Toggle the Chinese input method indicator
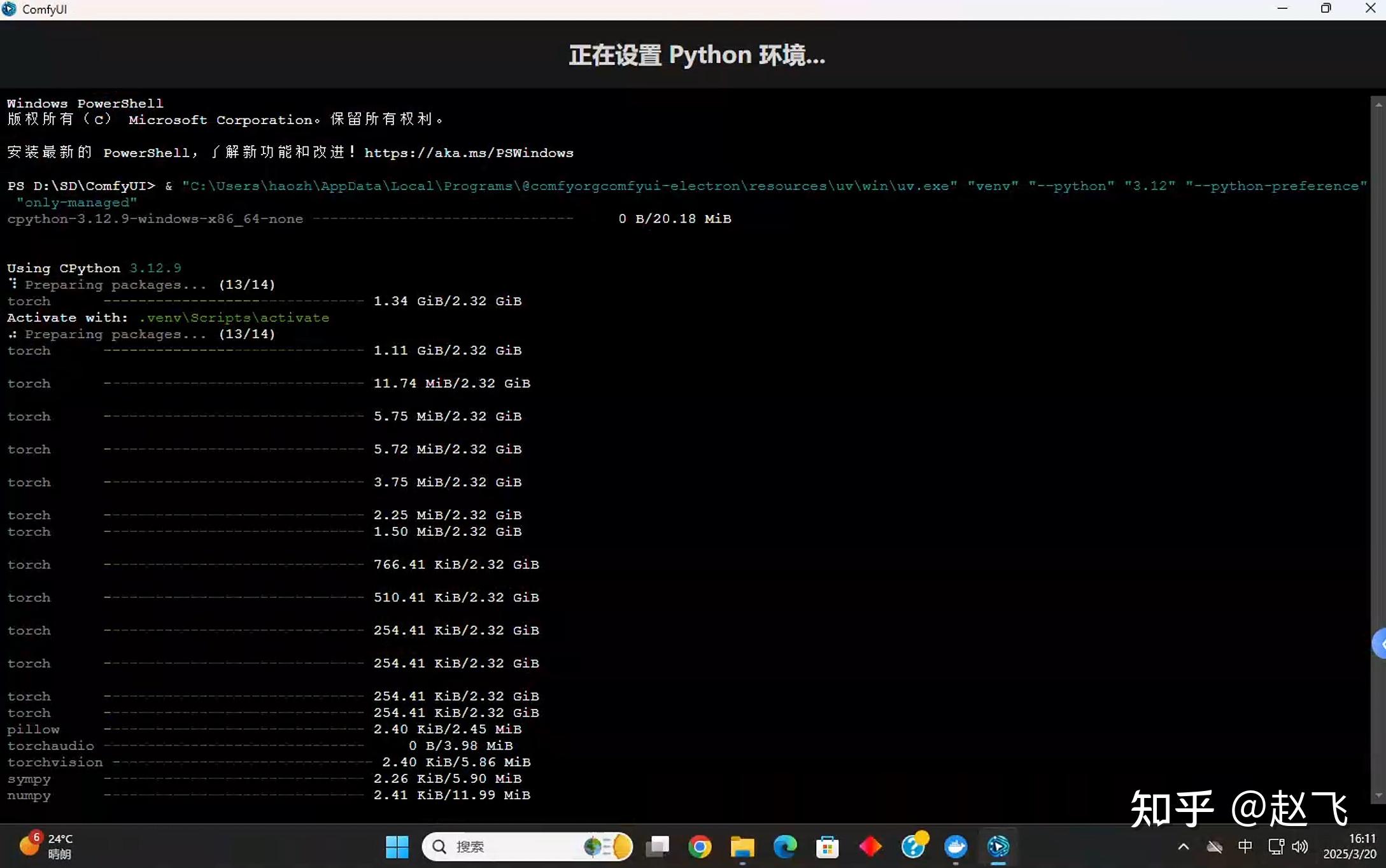This screenshot has height=868, width=1386. coord(1245,846)
